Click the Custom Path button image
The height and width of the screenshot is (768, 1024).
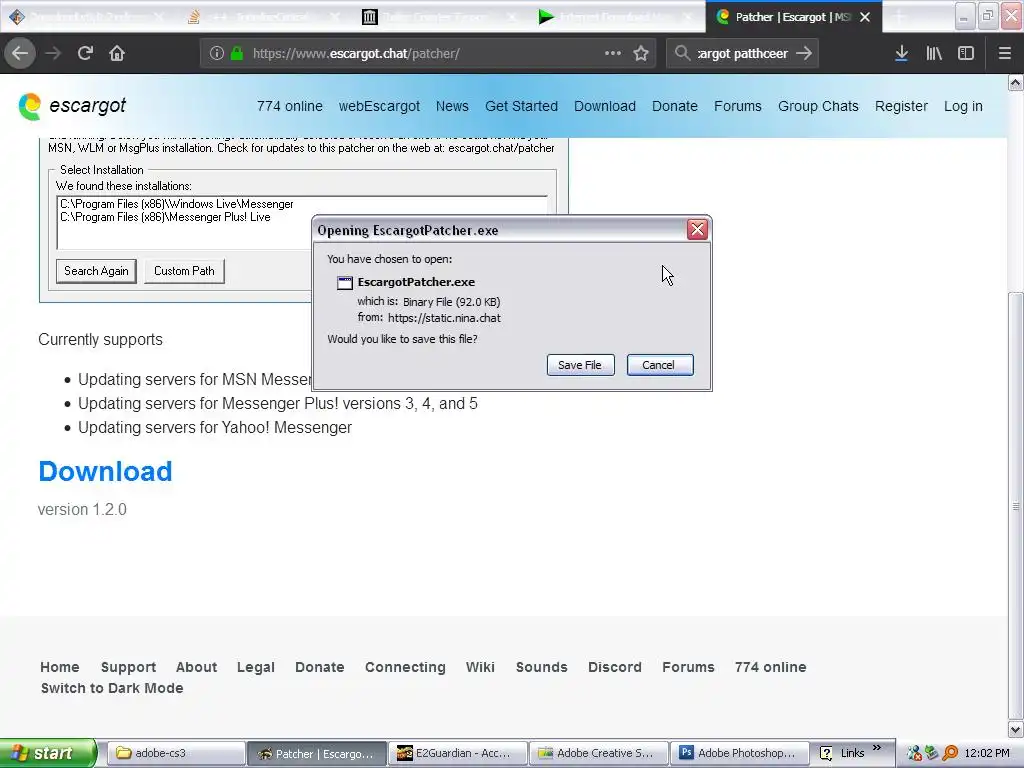[x=184, y=271]
